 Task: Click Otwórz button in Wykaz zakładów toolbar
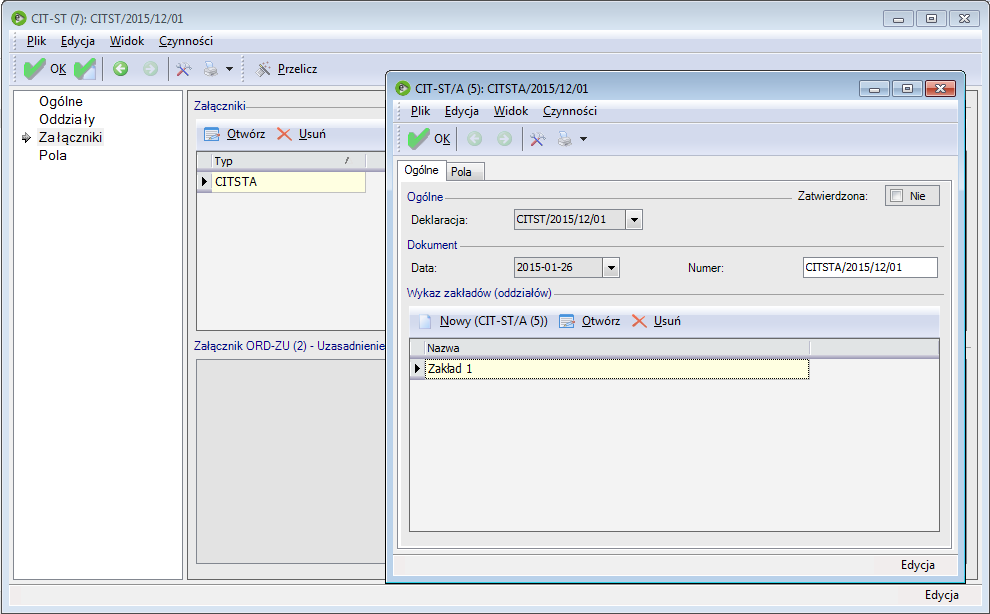click(x=590, y=321)
